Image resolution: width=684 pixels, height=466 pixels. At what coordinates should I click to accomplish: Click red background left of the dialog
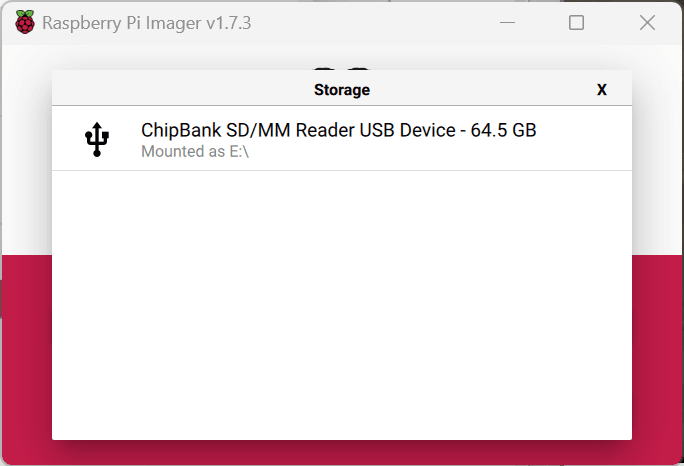click(x=26, y=350)
